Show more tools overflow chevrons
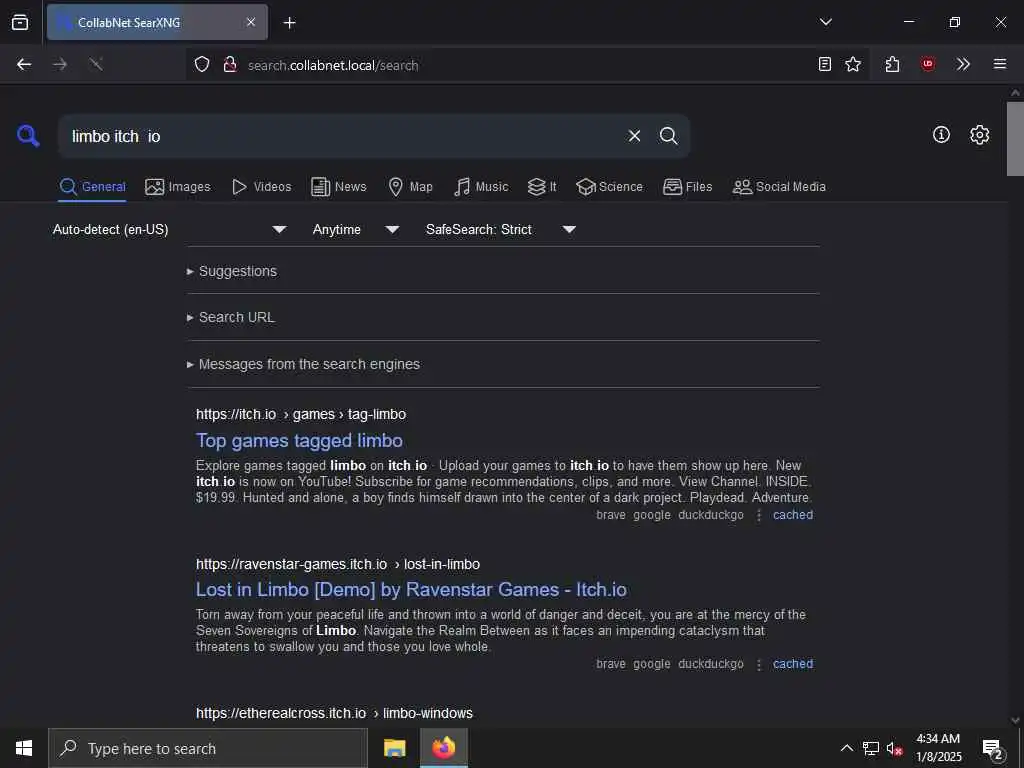1024x768 pixels. [x=963, y=64]
